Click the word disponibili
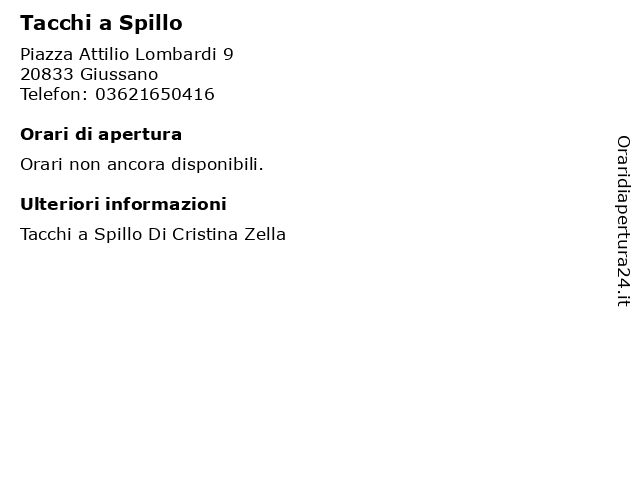 217,164
